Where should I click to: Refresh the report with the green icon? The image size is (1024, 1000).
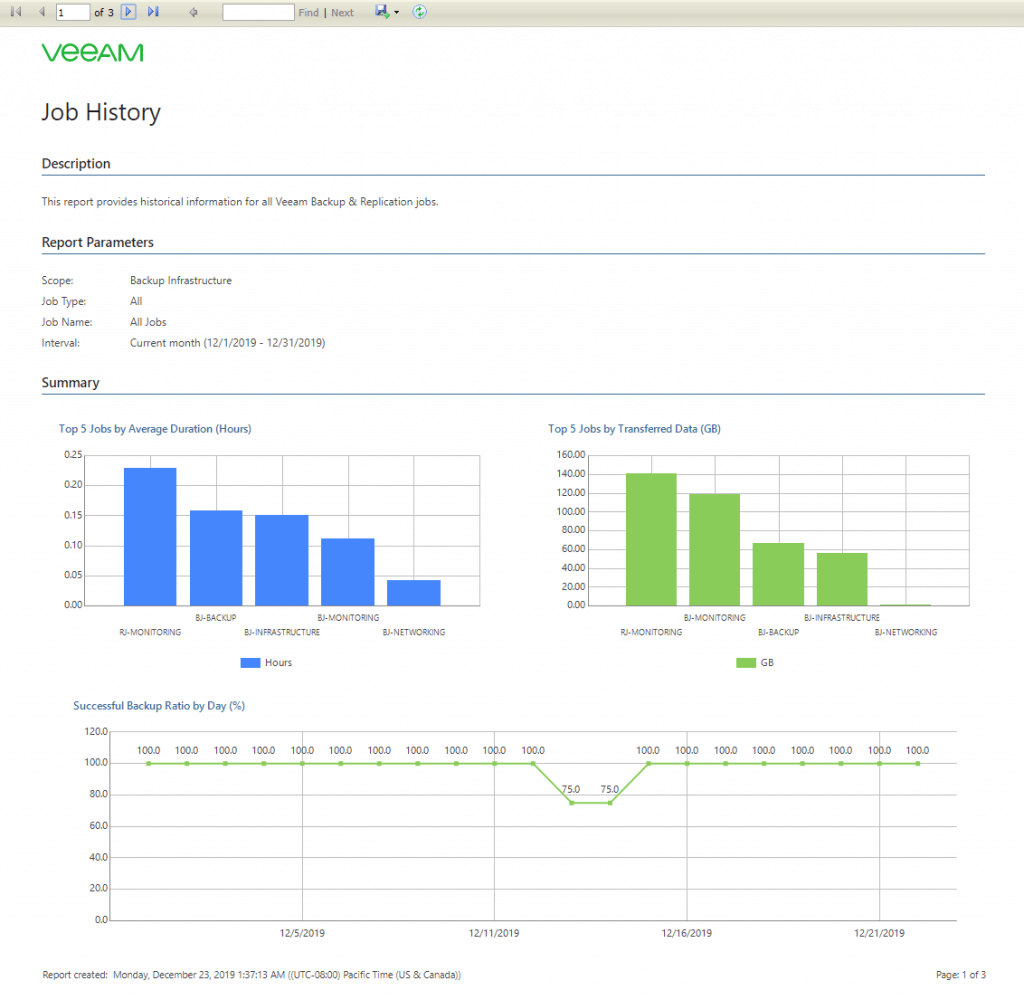(419, 12)
